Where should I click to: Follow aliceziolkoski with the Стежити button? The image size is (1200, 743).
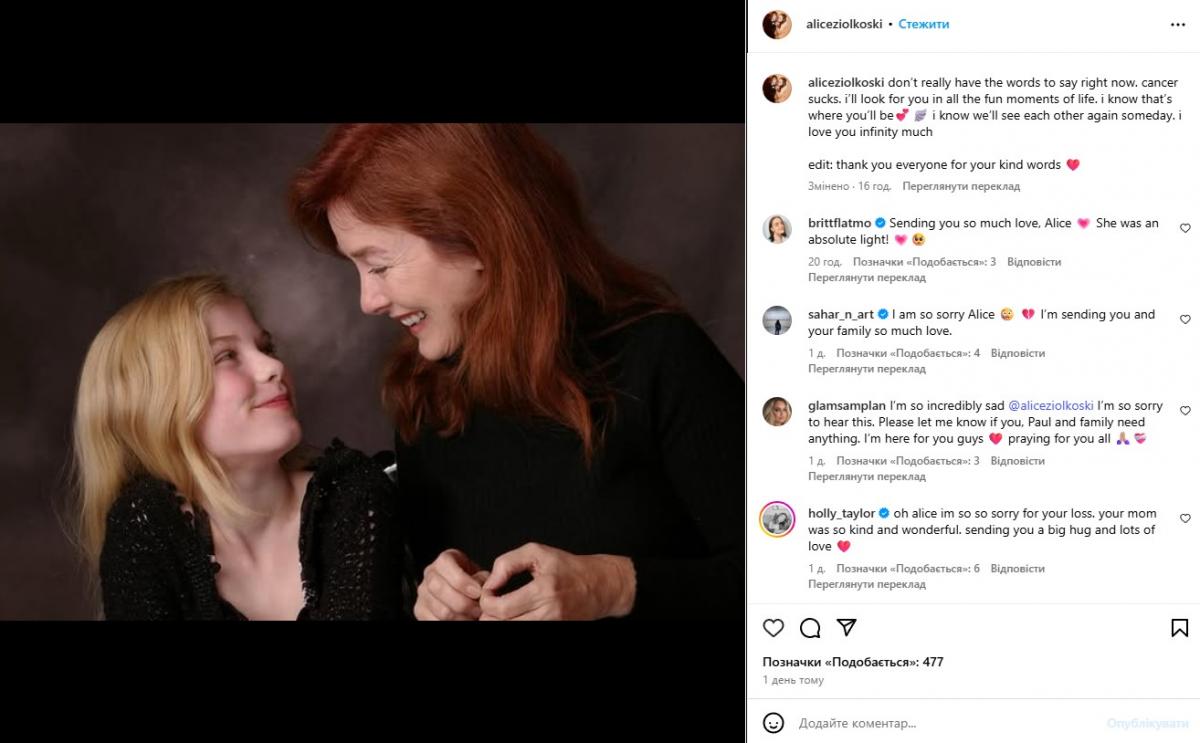pyautogui.click(x=924, y=24)
